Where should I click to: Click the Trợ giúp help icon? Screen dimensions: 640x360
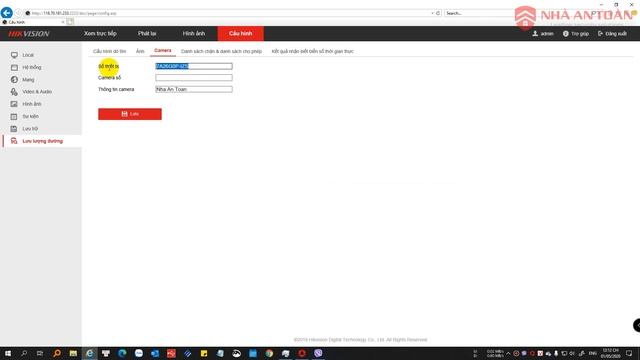[x=566, y=33]
